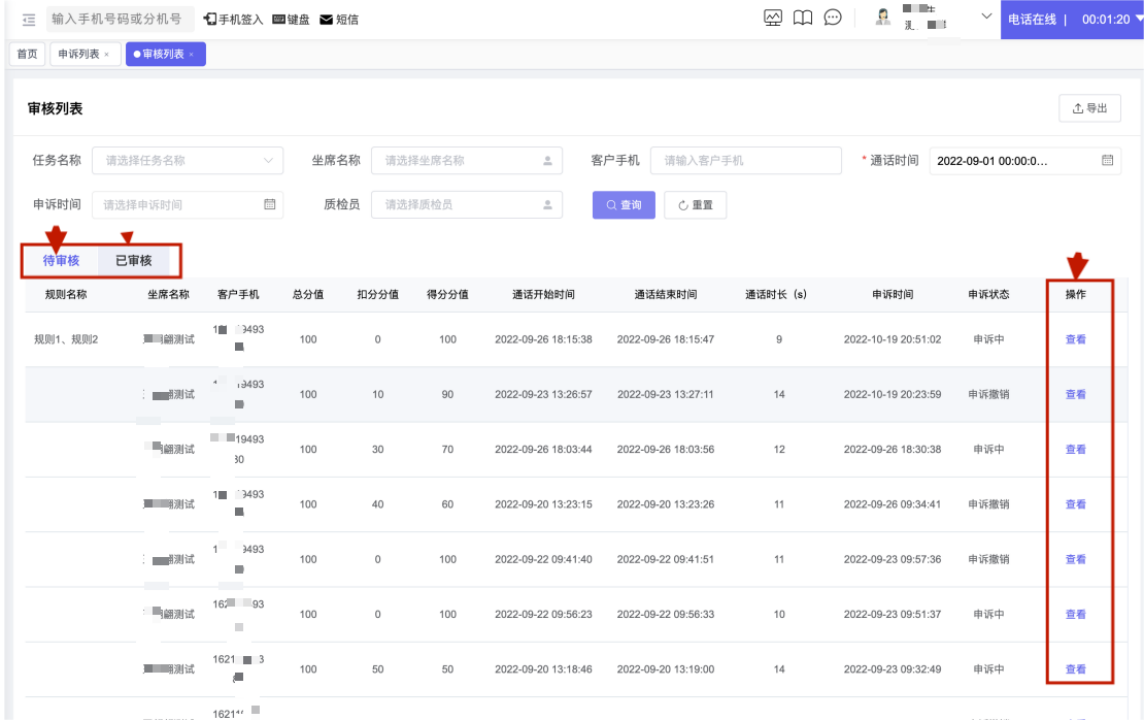Click the call timer 00:01:20
The width and height of the screenshot is (1144, 720).
coord(1105,20)
